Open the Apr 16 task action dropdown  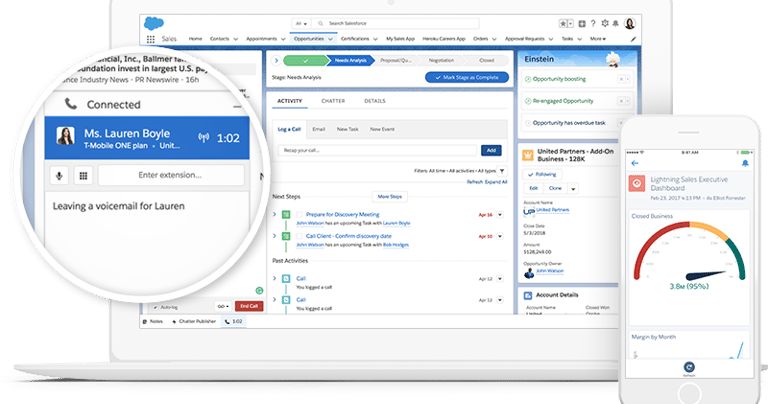(x=500, y=214)
